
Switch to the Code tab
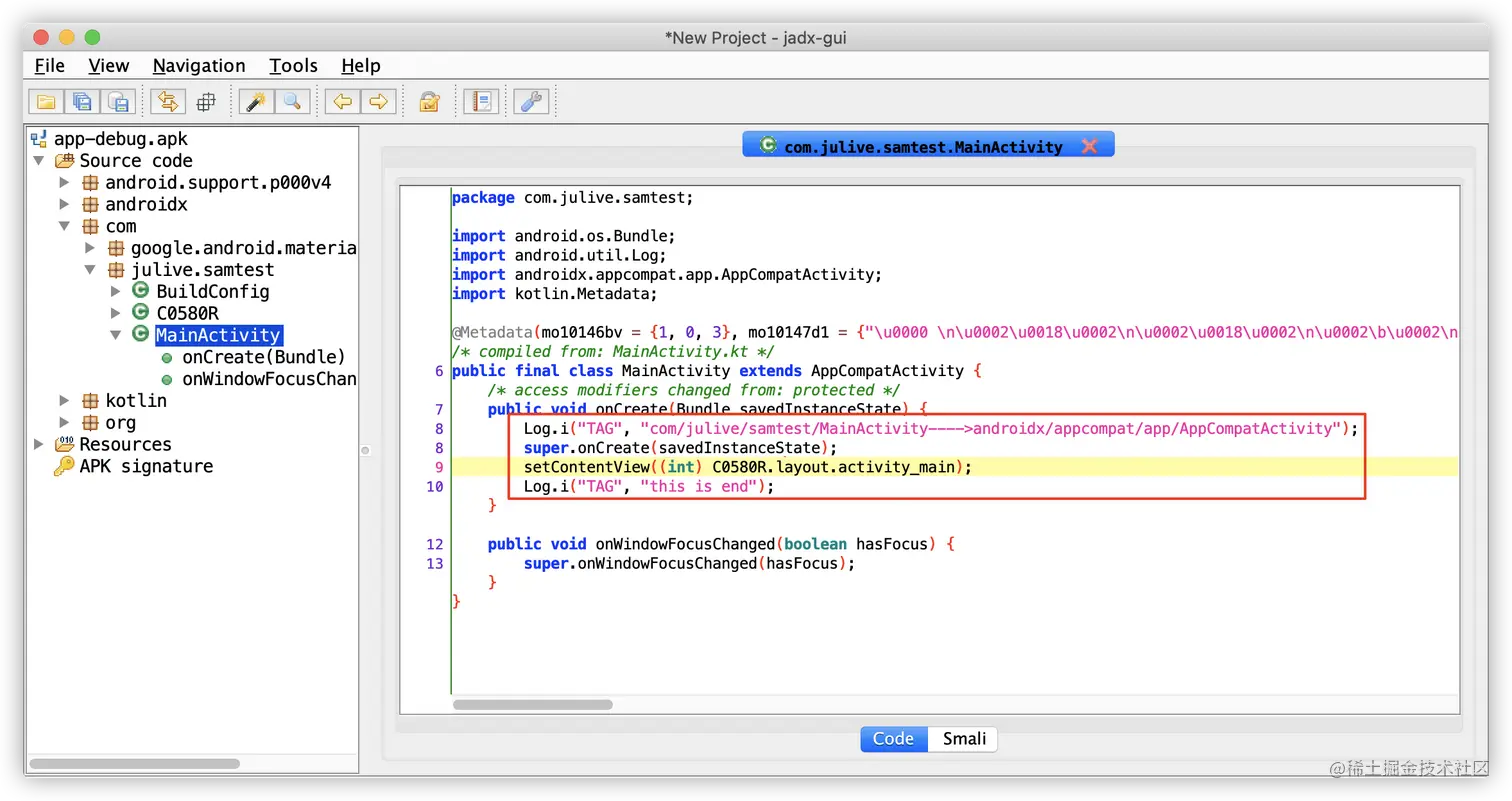(893, 739)
